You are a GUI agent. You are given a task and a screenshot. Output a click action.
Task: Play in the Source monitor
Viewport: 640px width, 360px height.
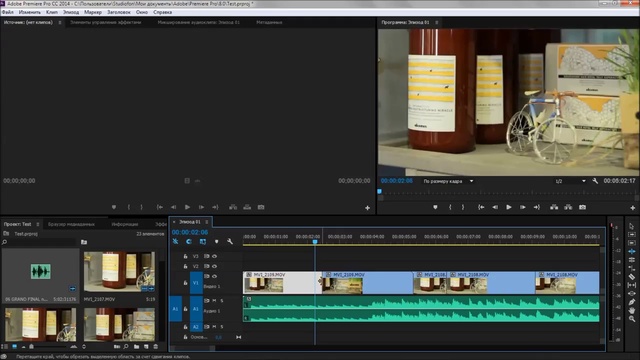click(x=187, y=207)
